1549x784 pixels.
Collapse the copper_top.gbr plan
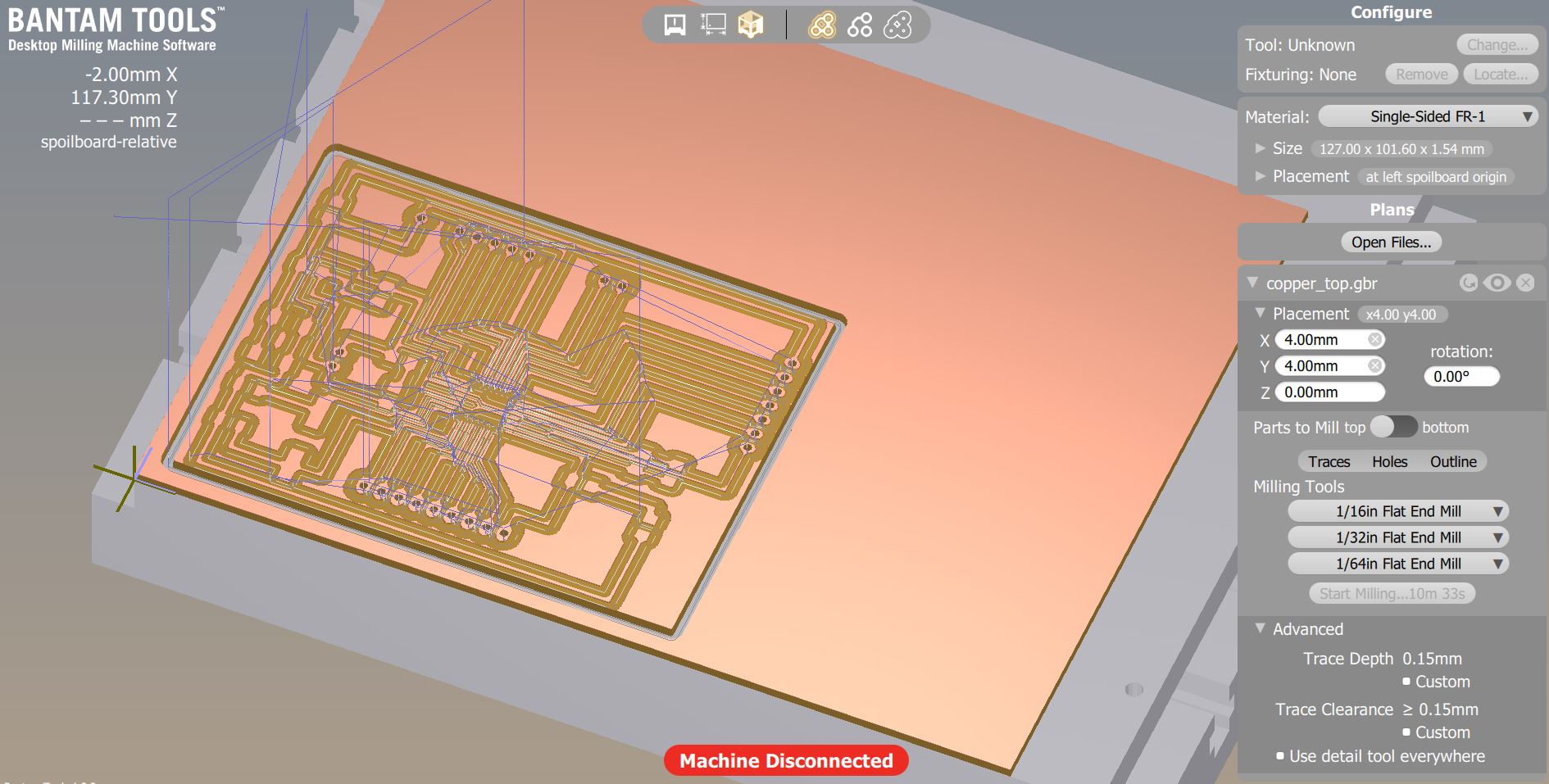point(1251,283)
